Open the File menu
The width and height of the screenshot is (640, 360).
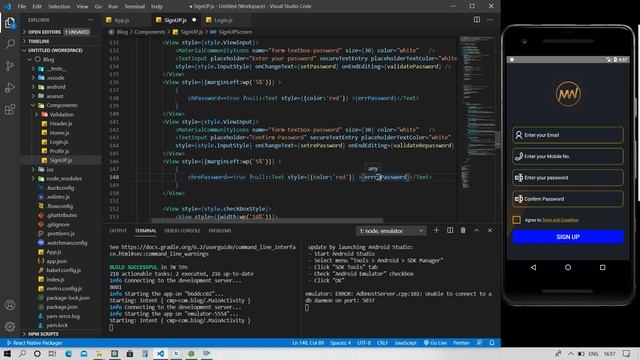(x=22, y=6)
